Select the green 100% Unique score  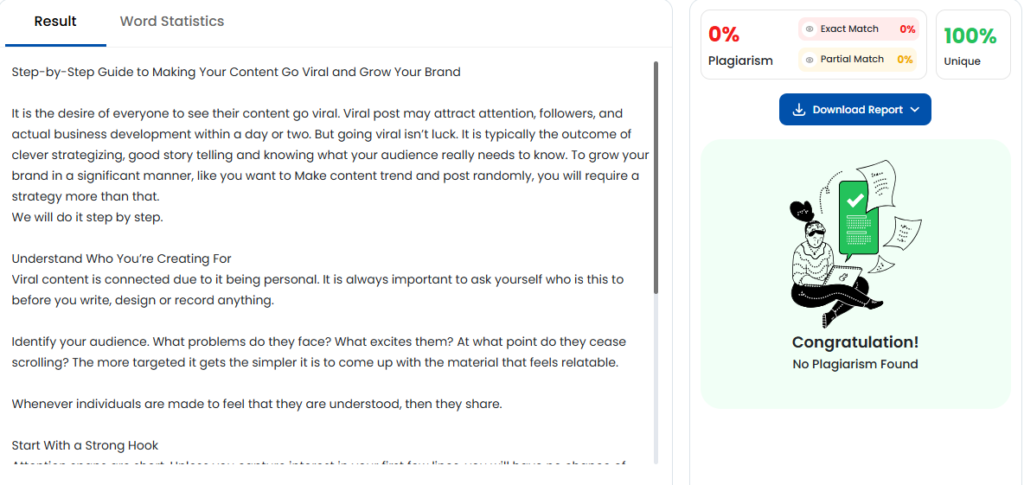click(x=970, y=36)
